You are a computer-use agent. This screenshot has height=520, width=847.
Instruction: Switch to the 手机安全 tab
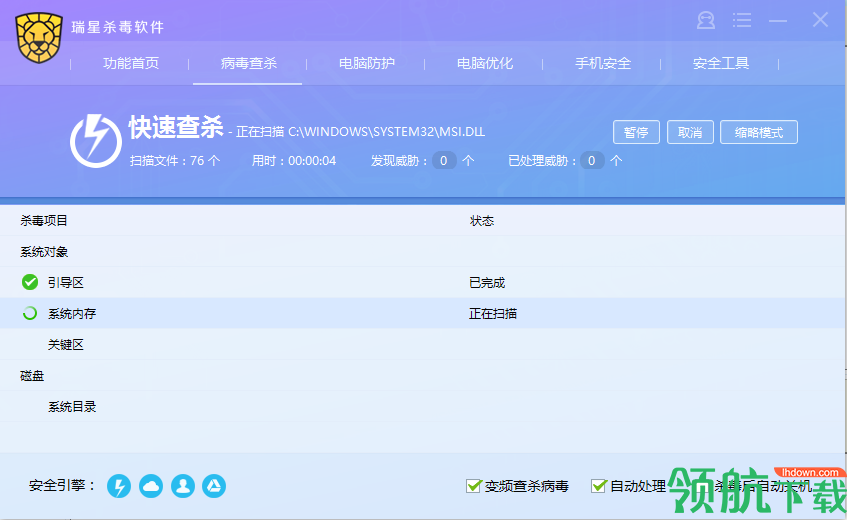tap(603, 63)
